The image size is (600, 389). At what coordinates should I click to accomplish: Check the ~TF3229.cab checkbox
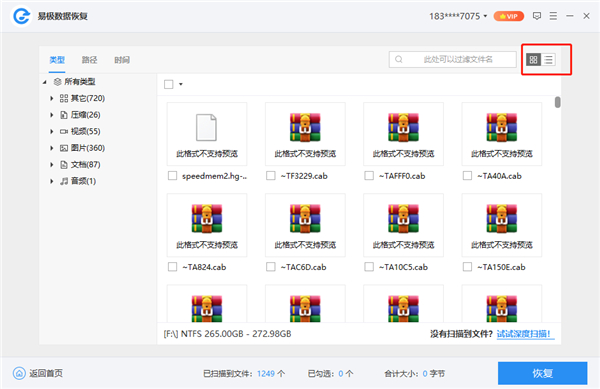point(271,176)
